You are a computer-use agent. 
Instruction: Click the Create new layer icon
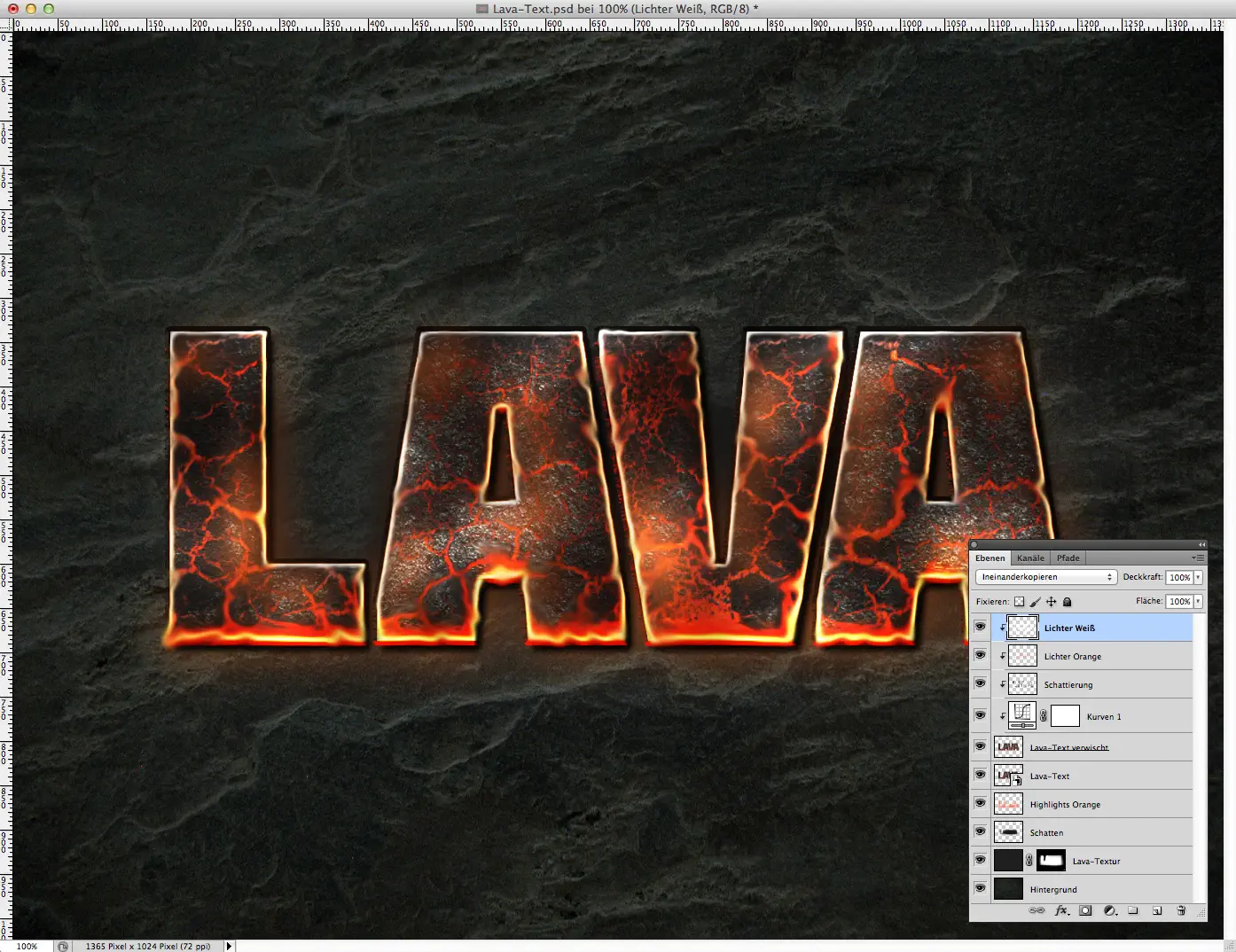[x=1158, y=910]
